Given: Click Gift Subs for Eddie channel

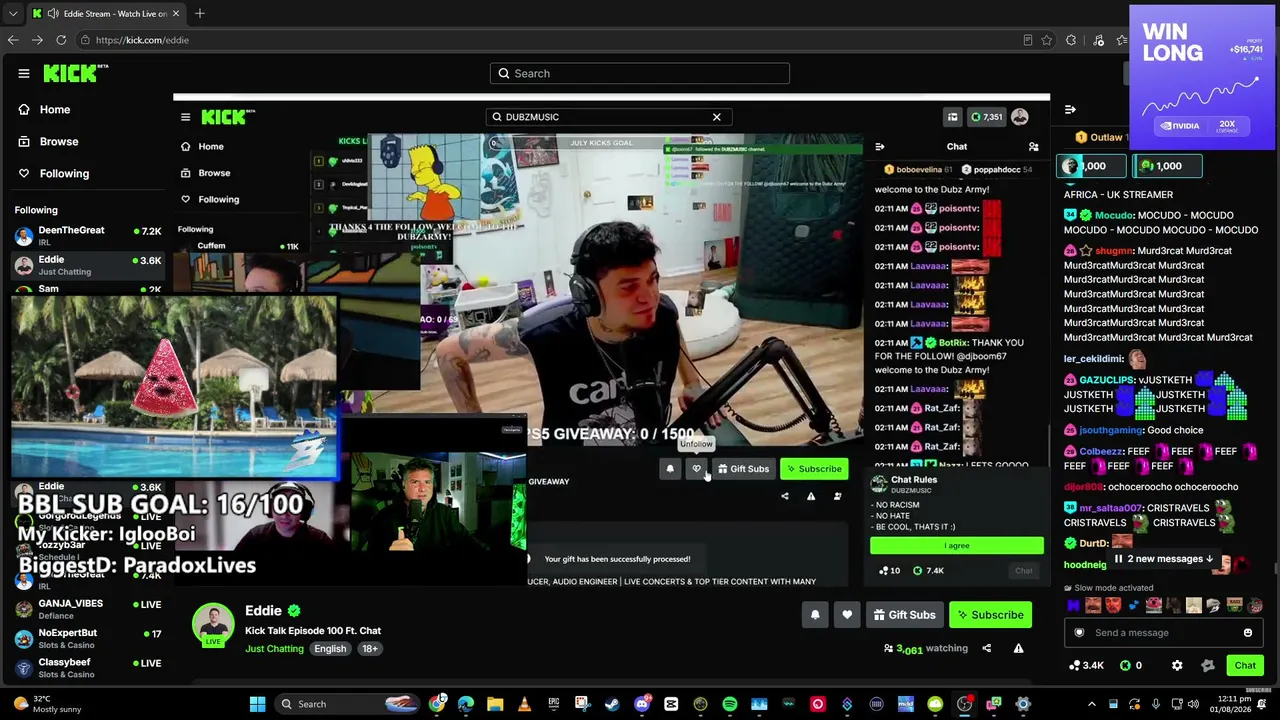Looking at the screenshot, I should (904, 615).
